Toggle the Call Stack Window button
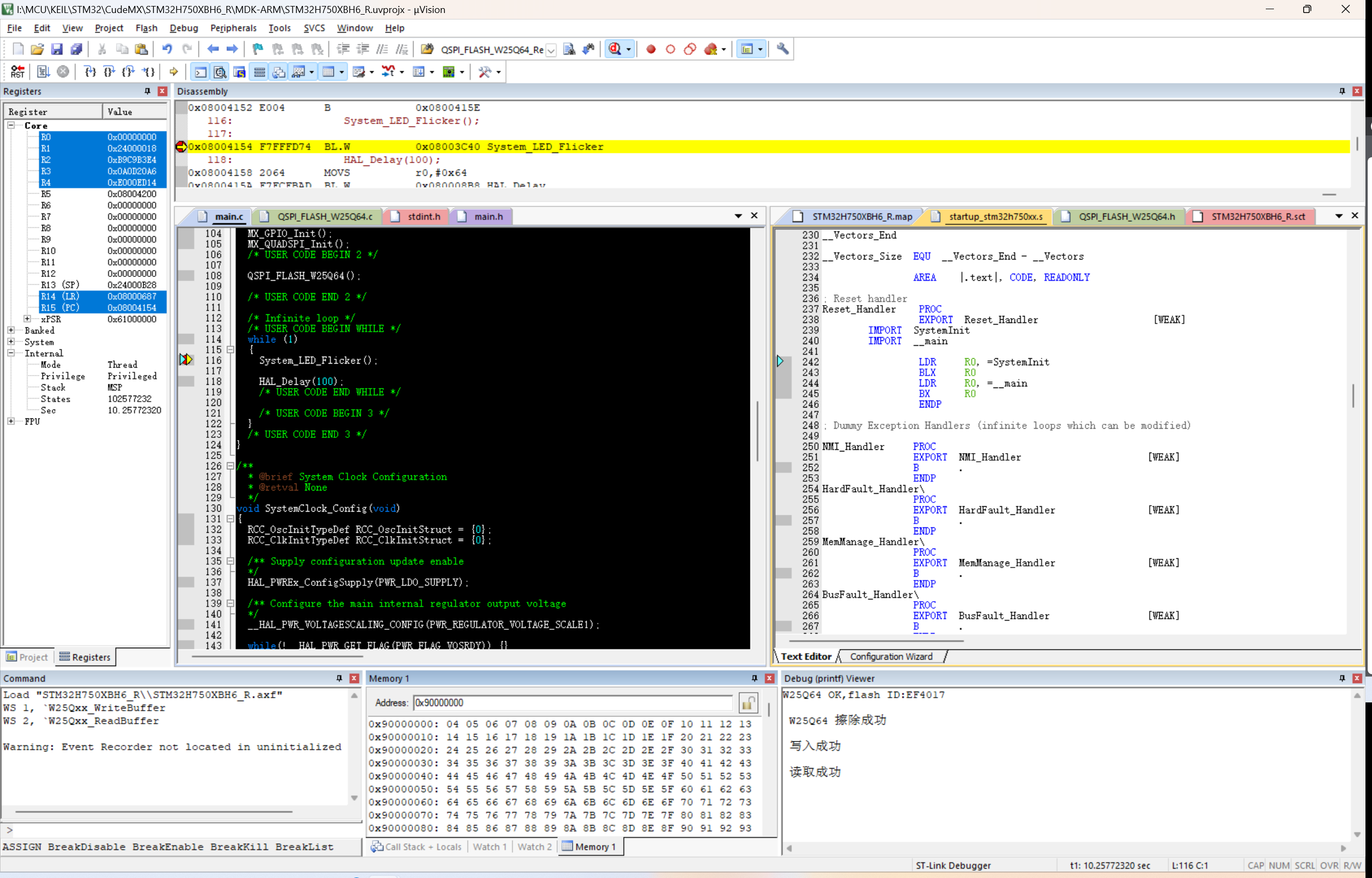Image resolution: width=1372 pixels, height=878 pixels. pyautogui.click(x=279, y=72)
